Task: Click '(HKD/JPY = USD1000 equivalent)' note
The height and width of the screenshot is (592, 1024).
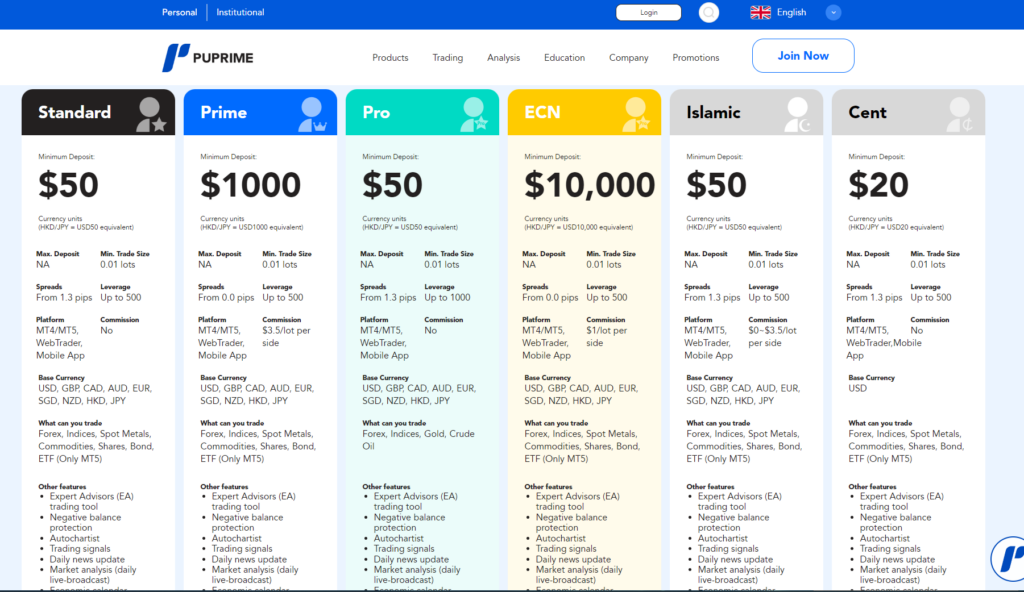Action: click(x=251, y=227)
